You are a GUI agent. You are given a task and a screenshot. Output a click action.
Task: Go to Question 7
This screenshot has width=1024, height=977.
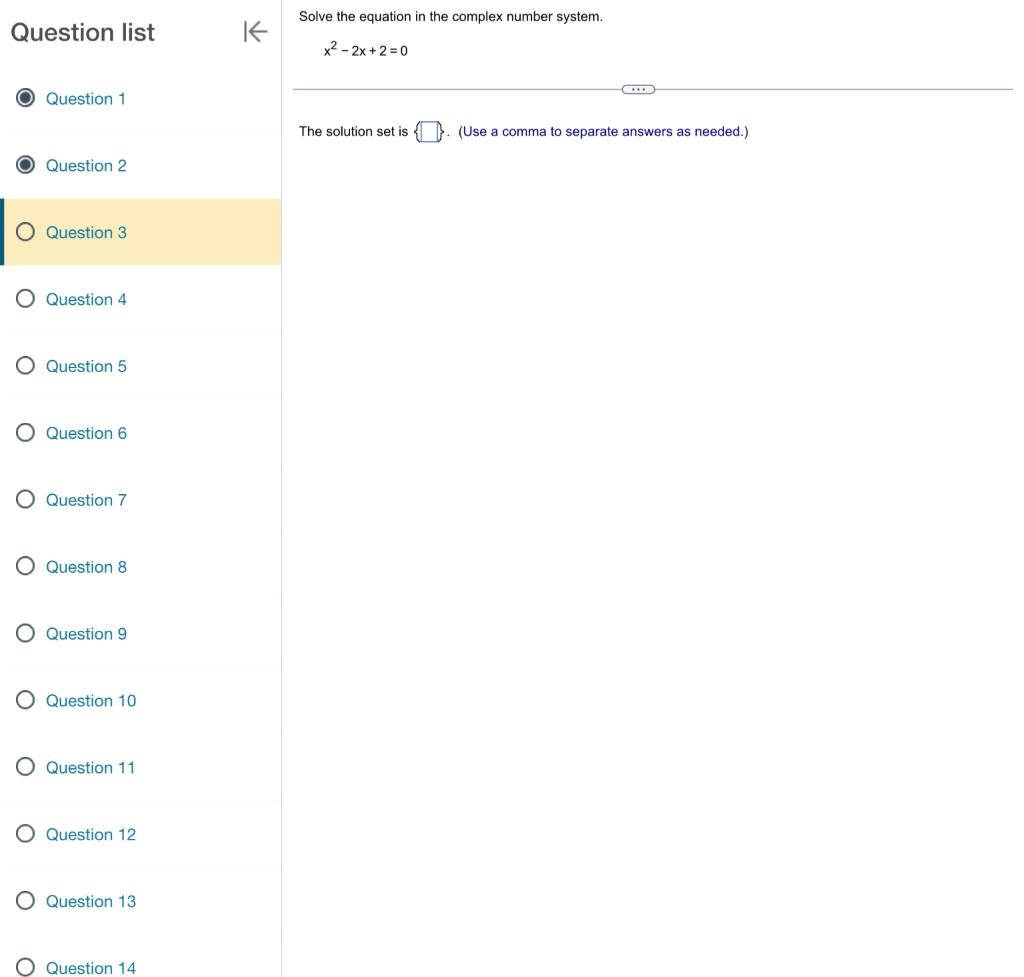86,500
